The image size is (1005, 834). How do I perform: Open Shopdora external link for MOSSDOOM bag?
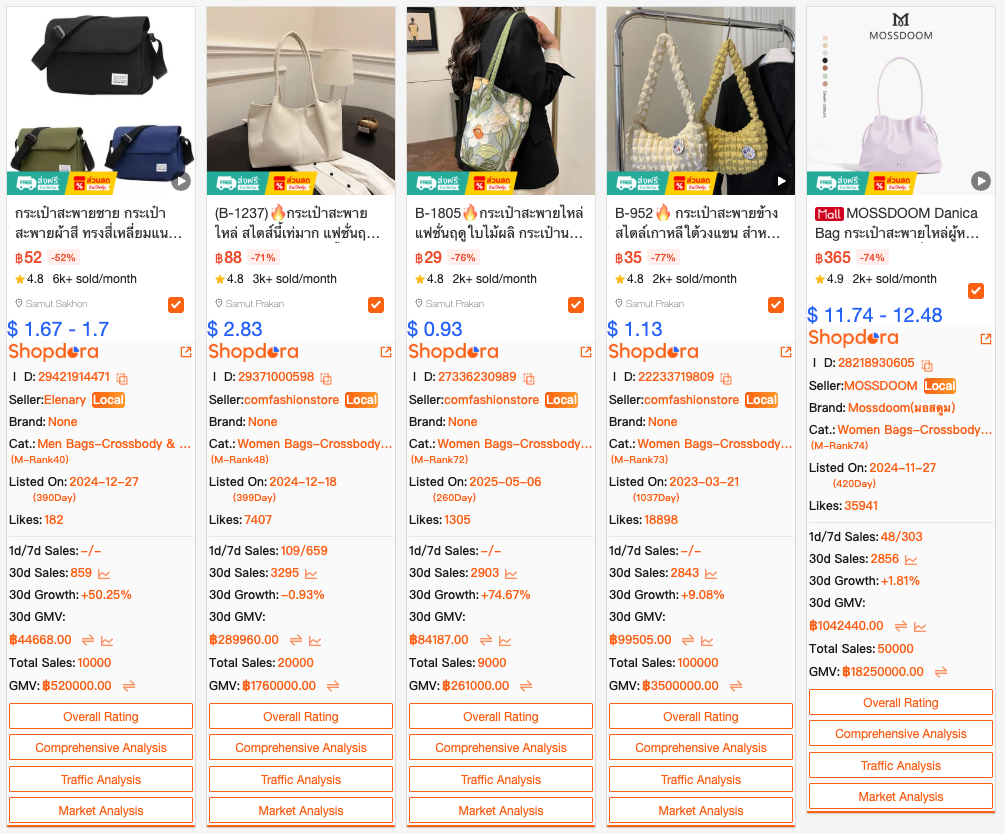(x=986, y=338)
